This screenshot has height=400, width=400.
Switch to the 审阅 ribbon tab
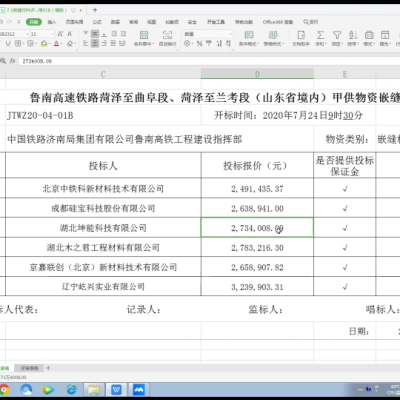[x=133, y=22]
